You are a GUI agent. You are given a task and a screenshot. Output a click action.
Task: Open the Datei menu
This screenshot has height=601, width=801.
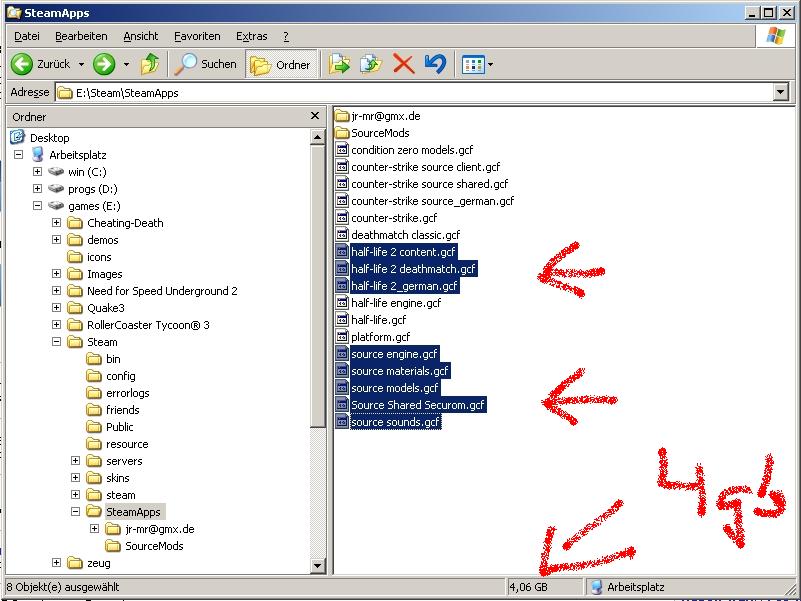pyautogui.click(x=27, y=36)
